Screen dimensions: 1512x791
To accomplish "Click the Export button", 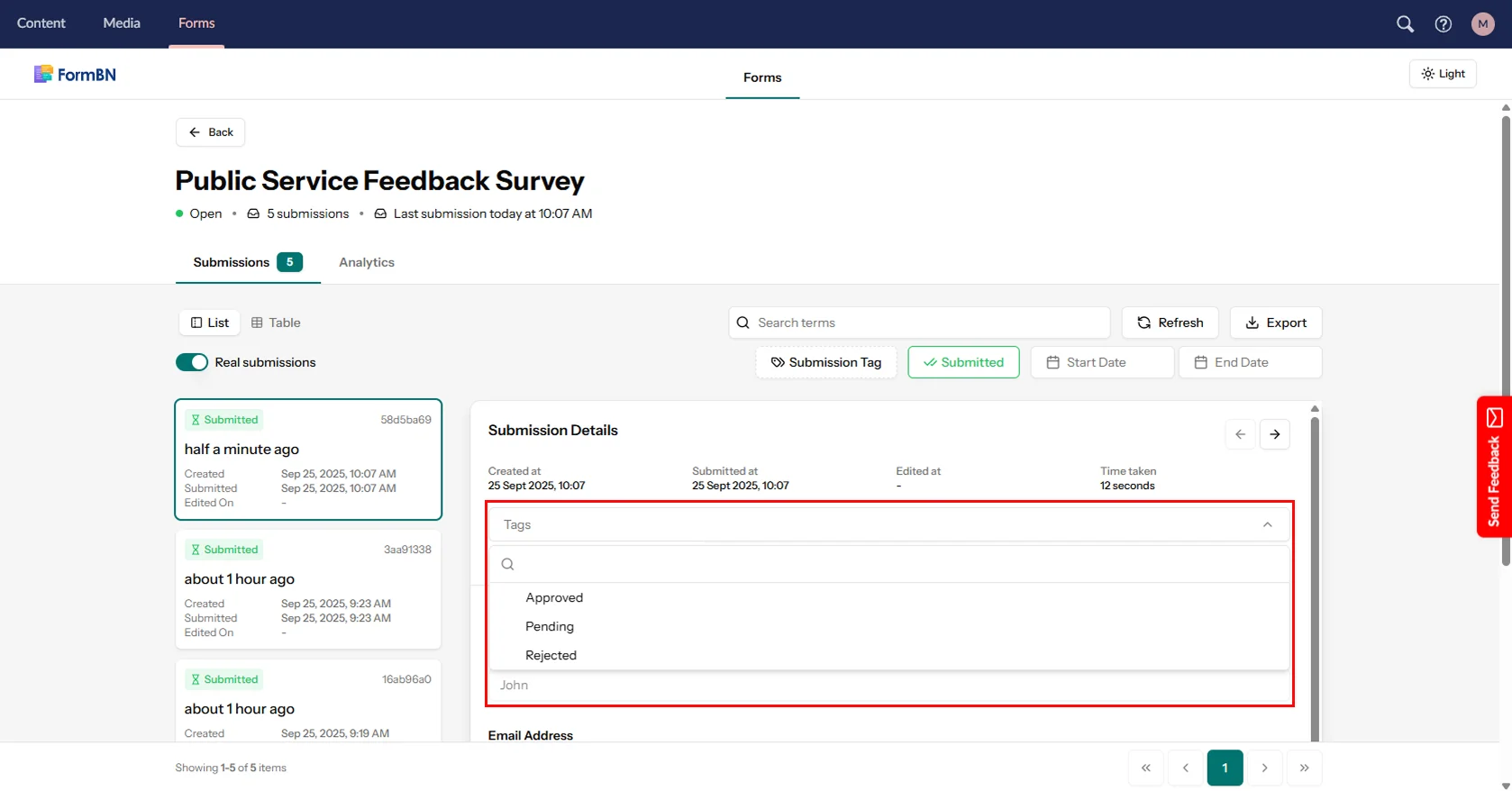I will (x=1275, y=323).
